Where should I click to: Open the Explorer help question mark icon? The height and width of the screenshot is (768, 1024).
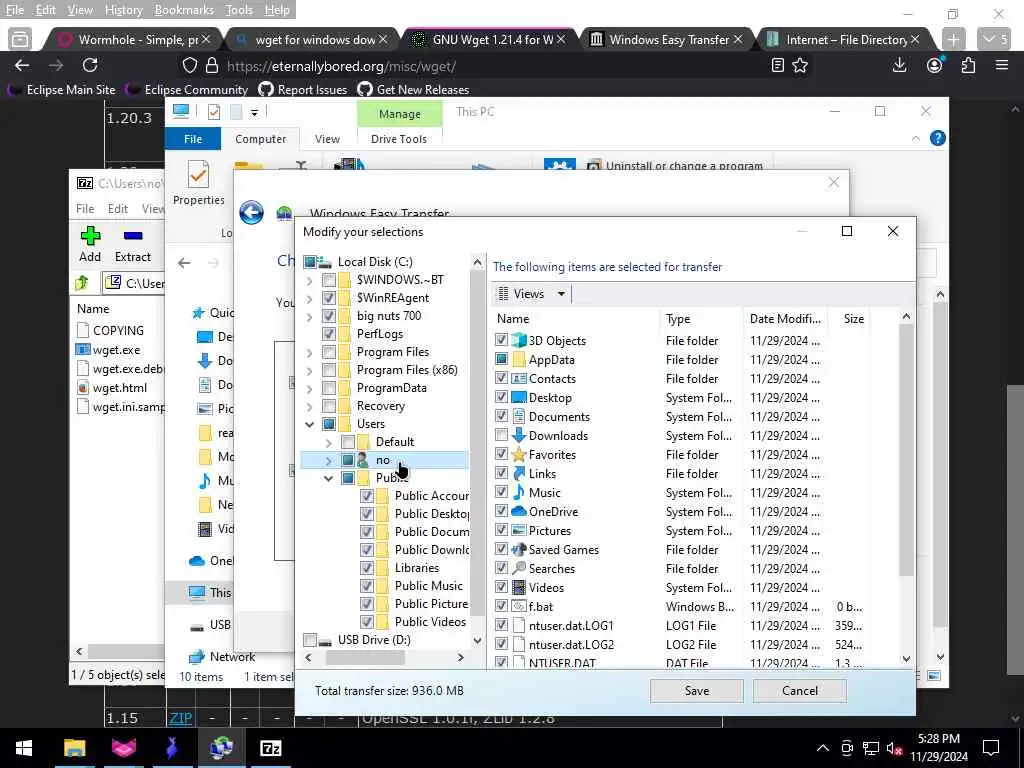point(937,138)
